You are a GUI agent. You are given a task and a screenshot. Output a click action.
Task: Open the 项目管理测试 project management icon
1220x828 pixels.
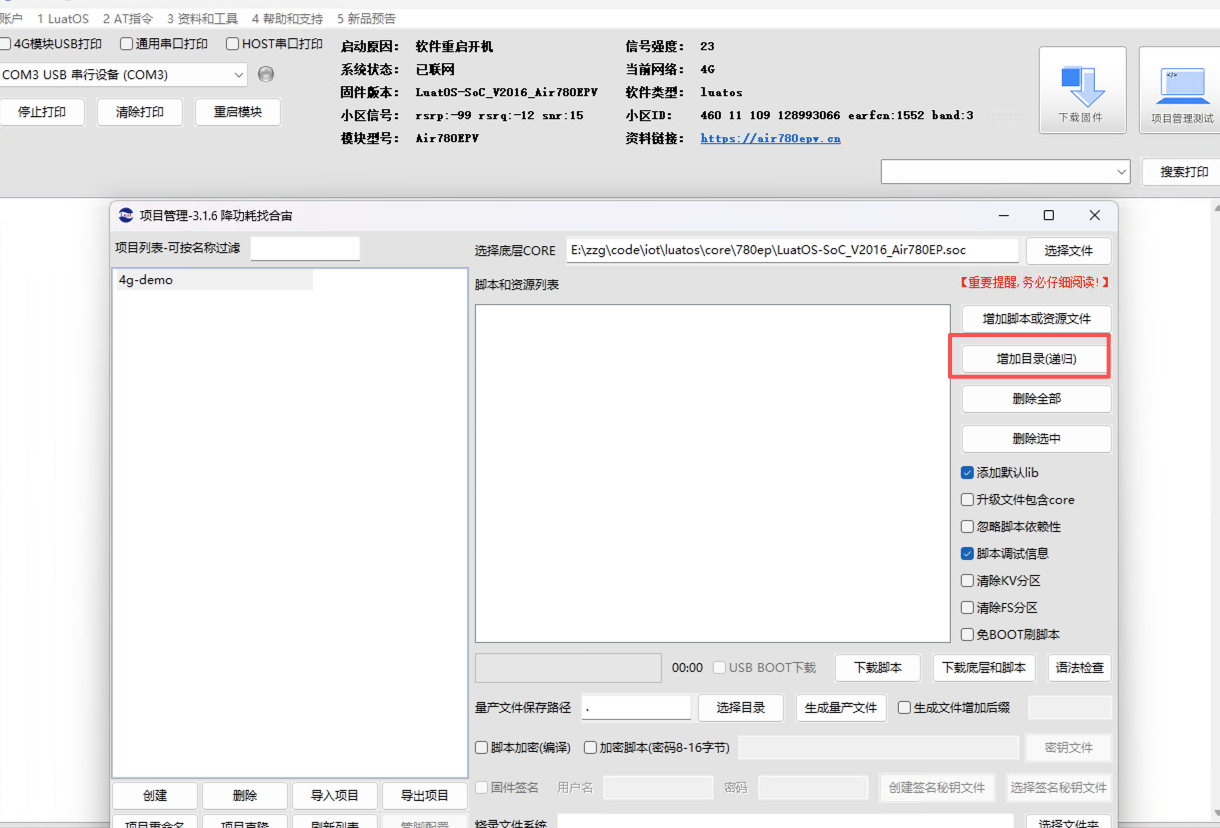1181,89
